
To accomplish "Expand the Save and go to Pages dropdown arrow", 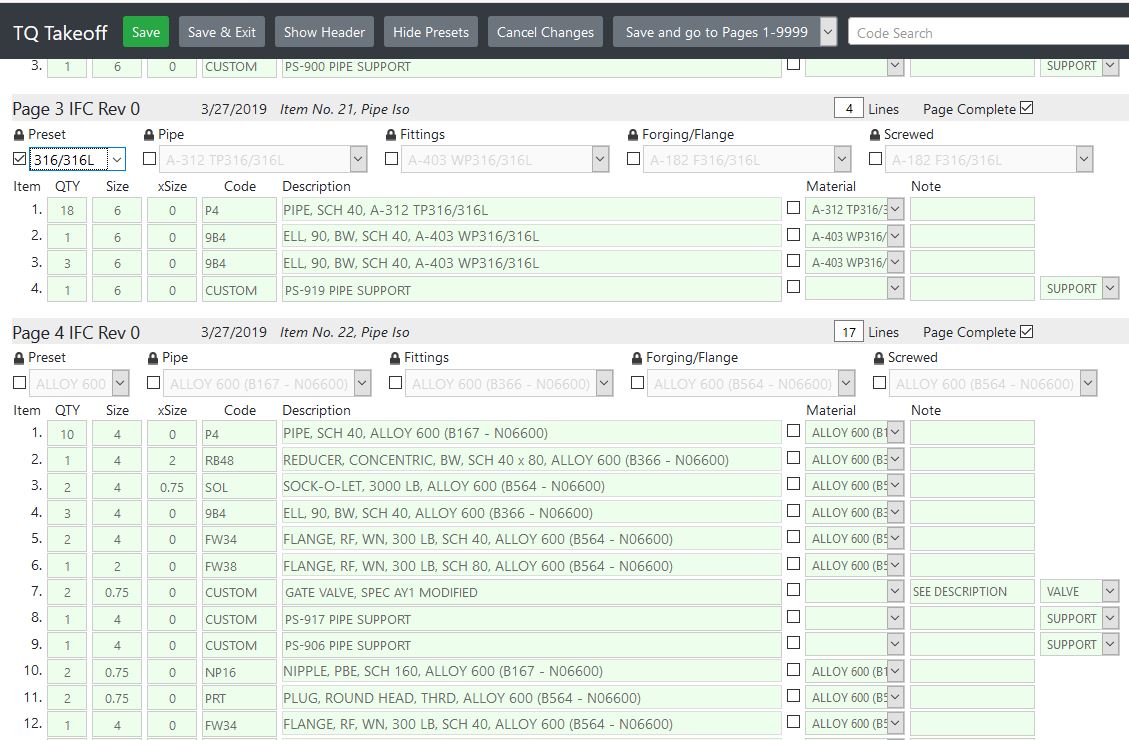I will (827, 32).
